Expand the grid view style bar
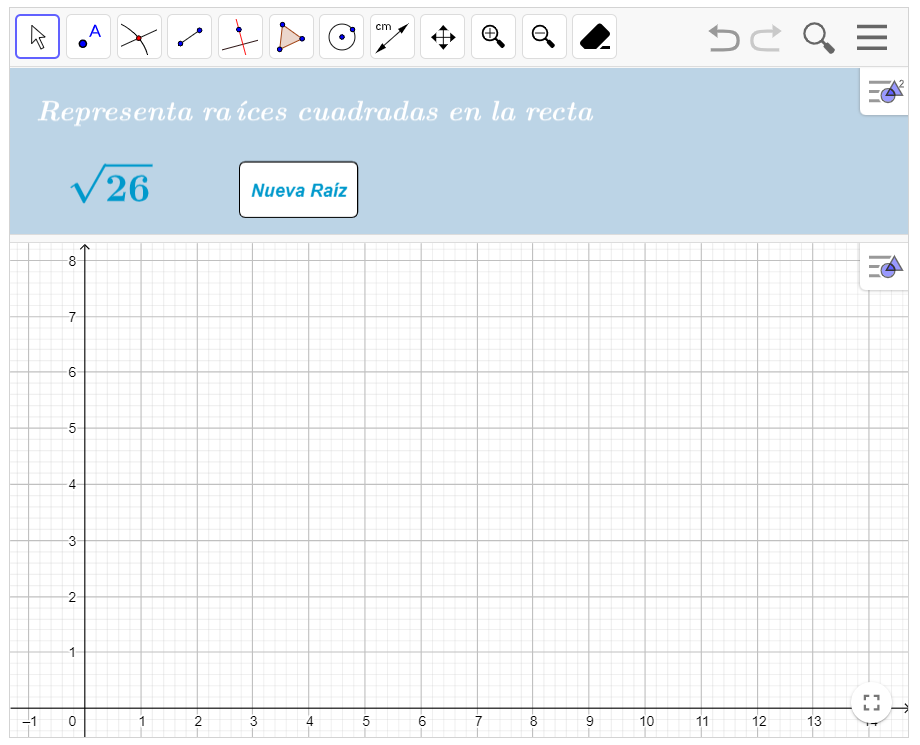This screenshot has width=920, height=745. (885, 267)
